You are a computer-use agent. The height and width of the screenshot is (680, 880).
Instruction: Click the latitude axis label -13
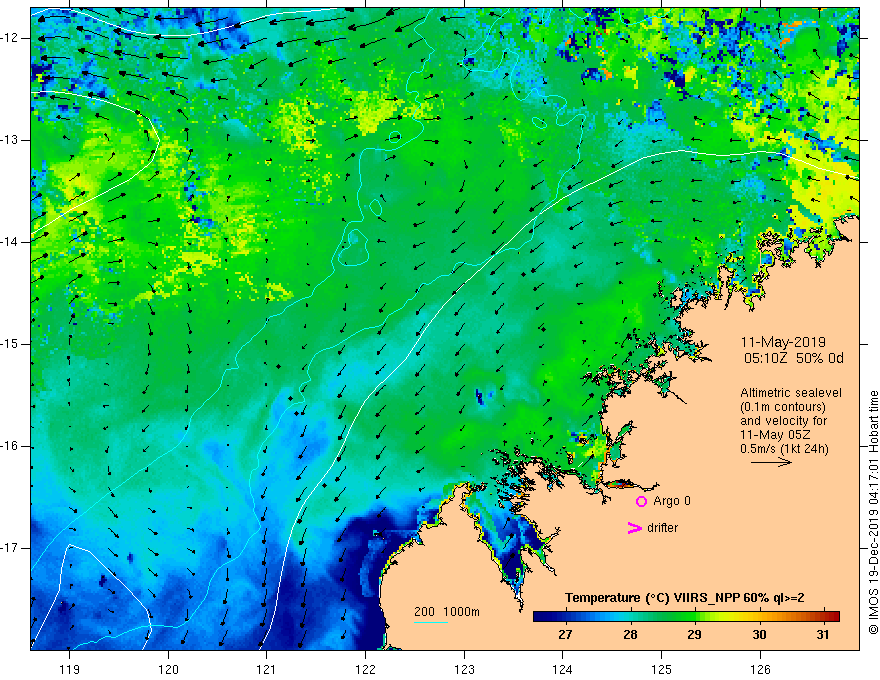pos(11,140)
